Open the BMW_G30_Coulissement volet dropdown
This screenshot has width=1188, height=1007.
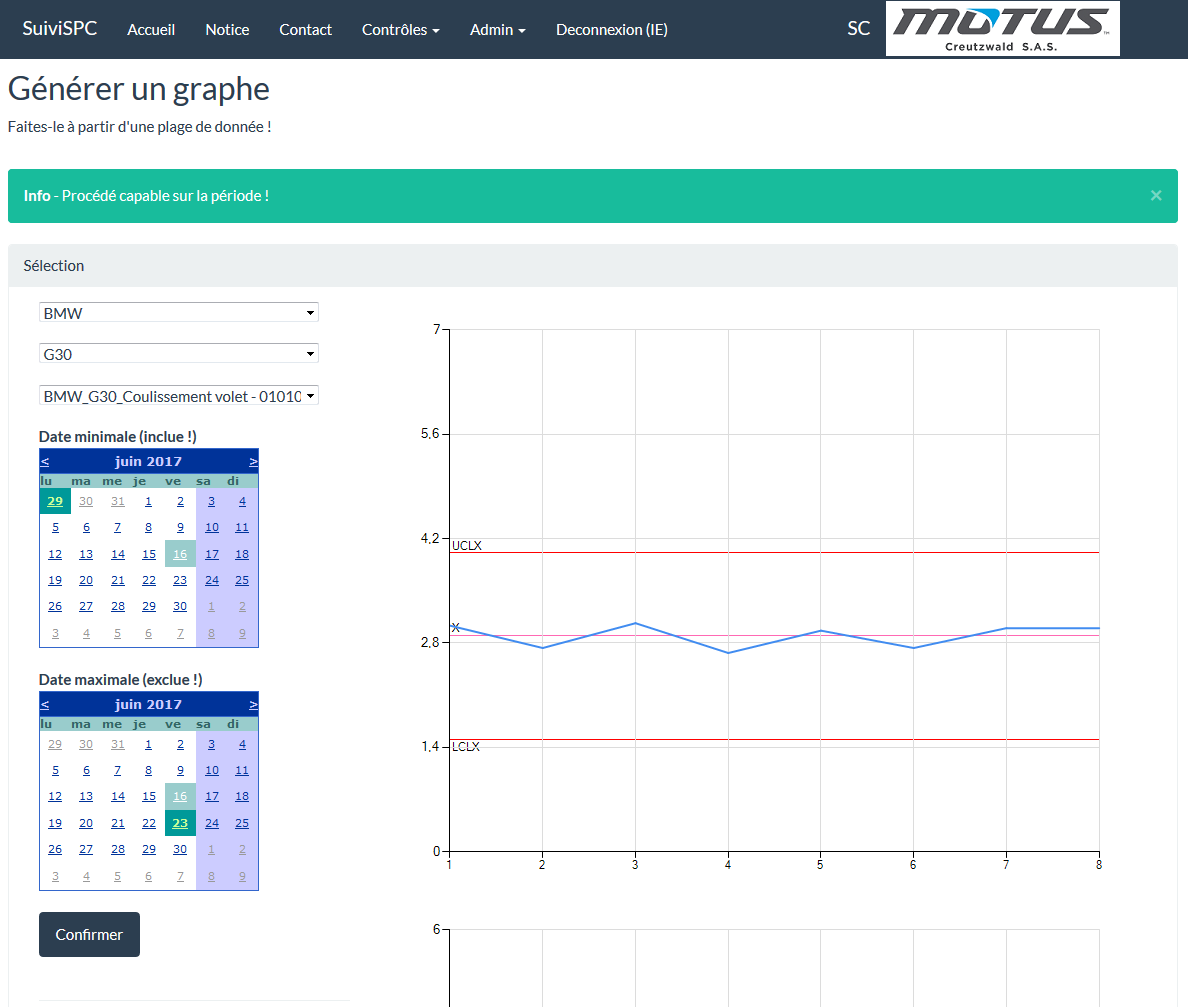click(179, 396)
